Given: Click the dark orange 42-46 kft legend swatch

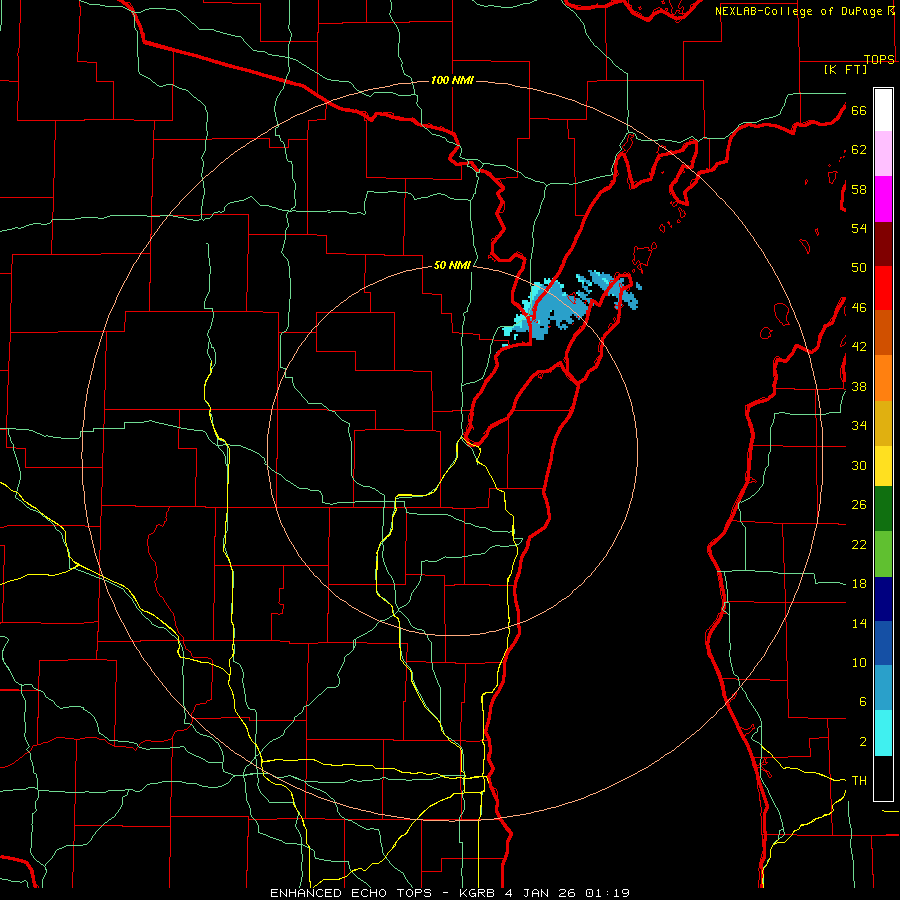Looking at the screenshot, I should (x=883, y=332).
